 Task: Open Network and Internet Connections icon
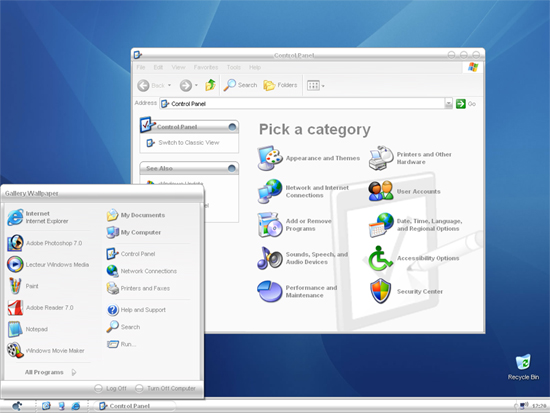point(270,192)
